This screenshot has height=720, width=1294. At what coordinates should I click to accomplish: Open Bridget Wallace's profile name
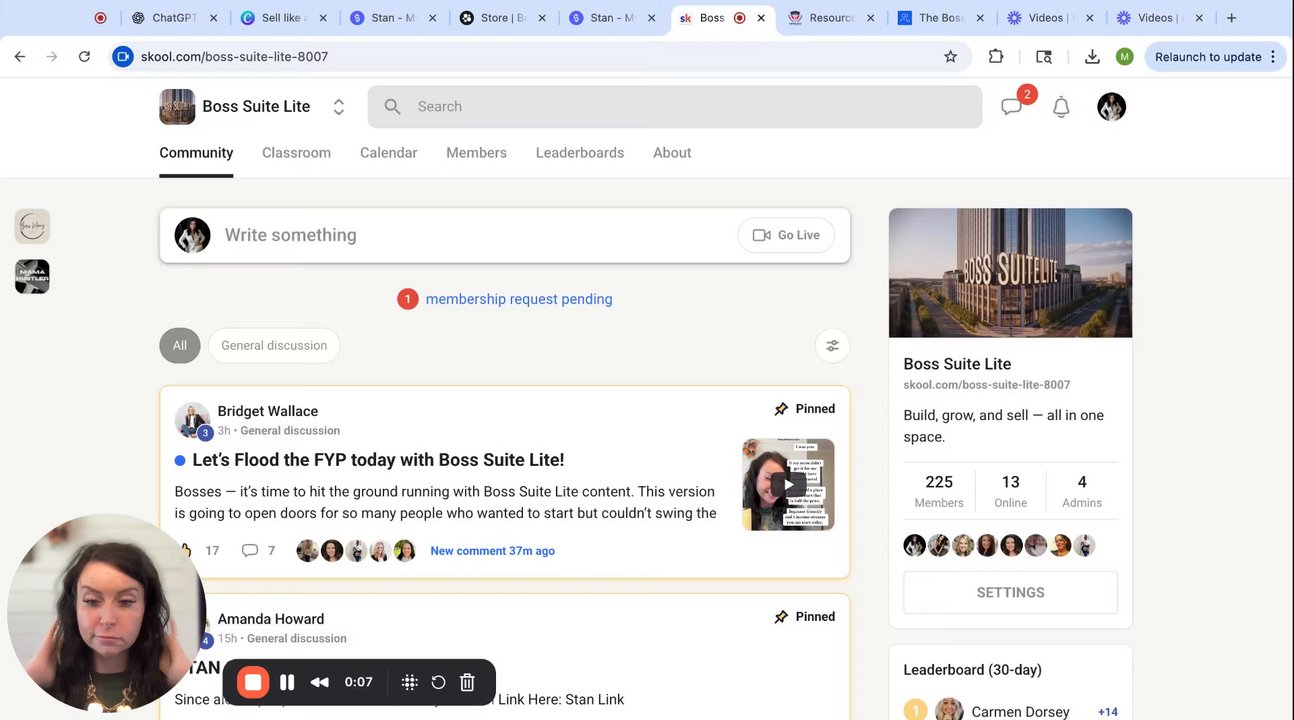pos(268,411)
